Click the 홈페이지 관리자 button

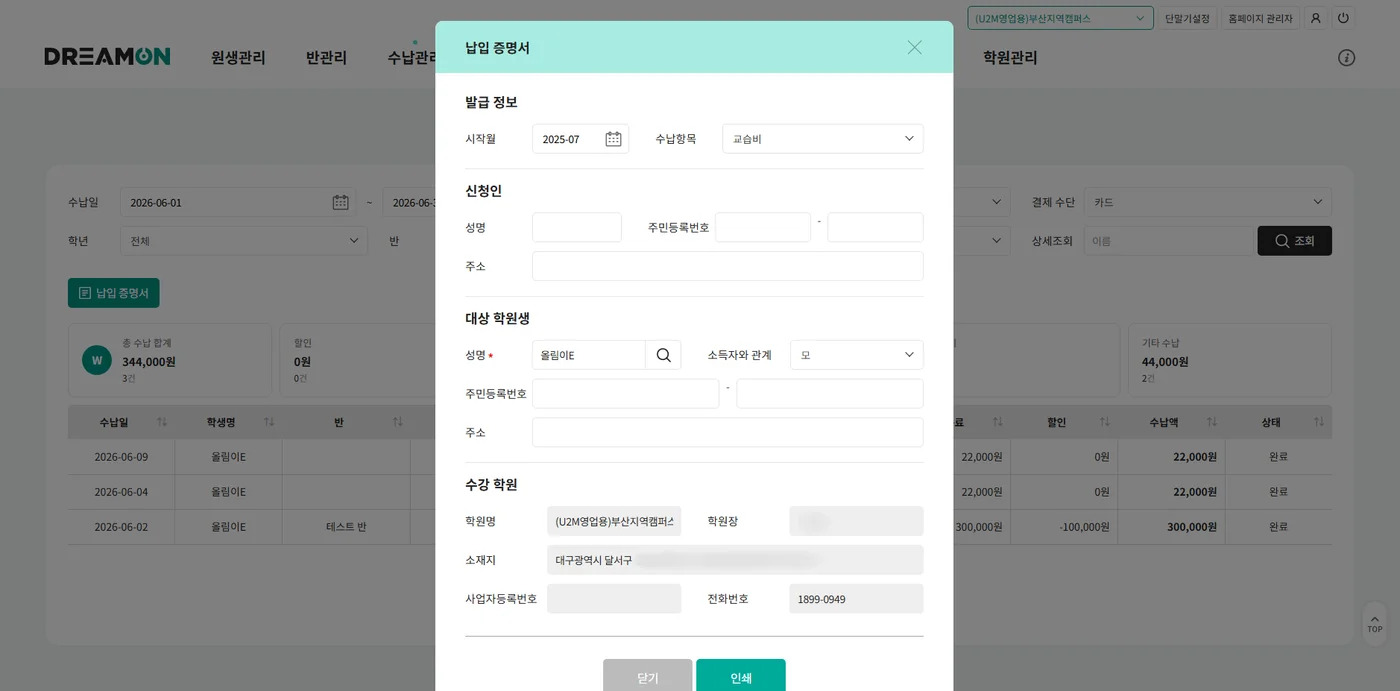click(1260, 18)
